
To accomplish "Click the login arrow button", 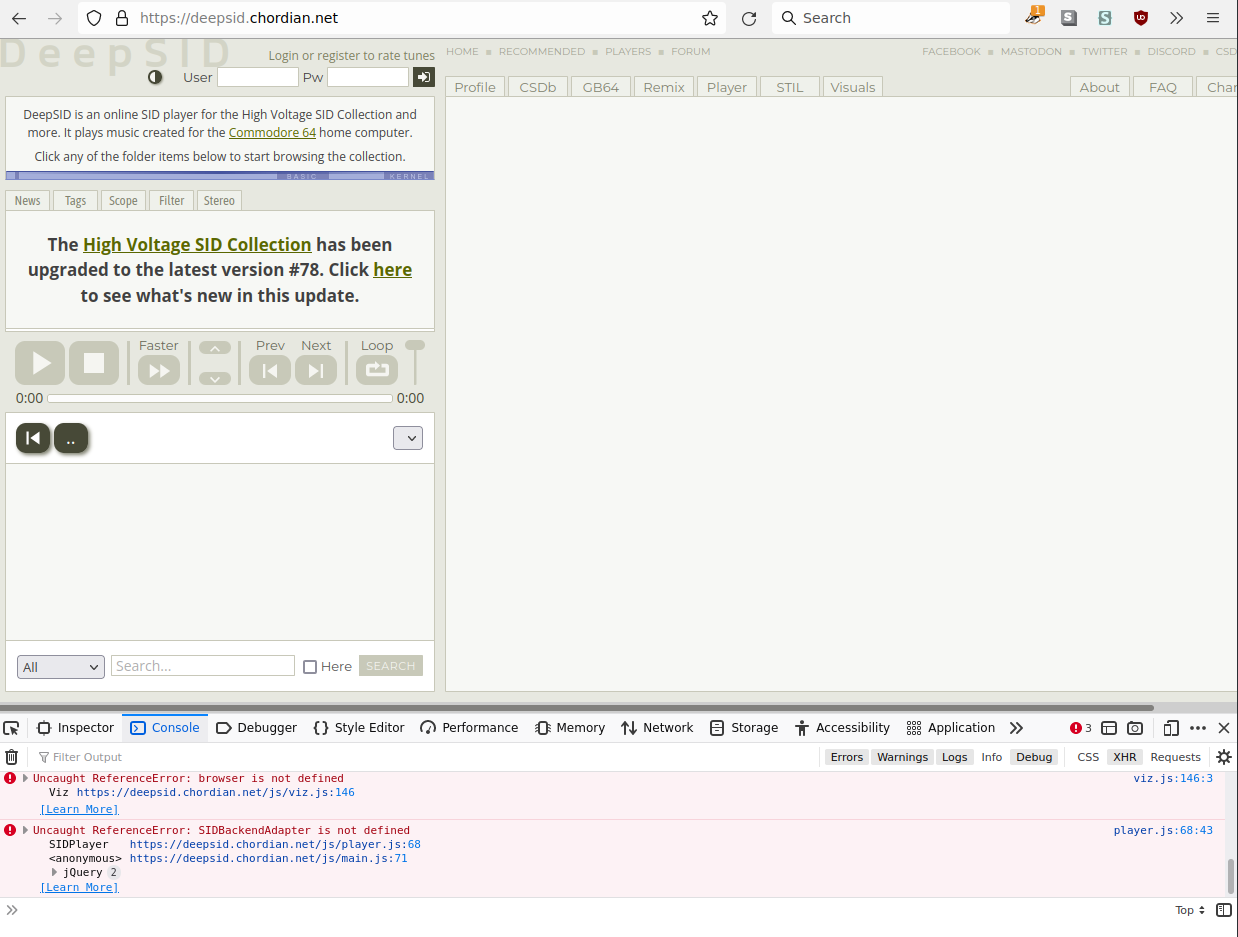I will (x=424, y=77).
